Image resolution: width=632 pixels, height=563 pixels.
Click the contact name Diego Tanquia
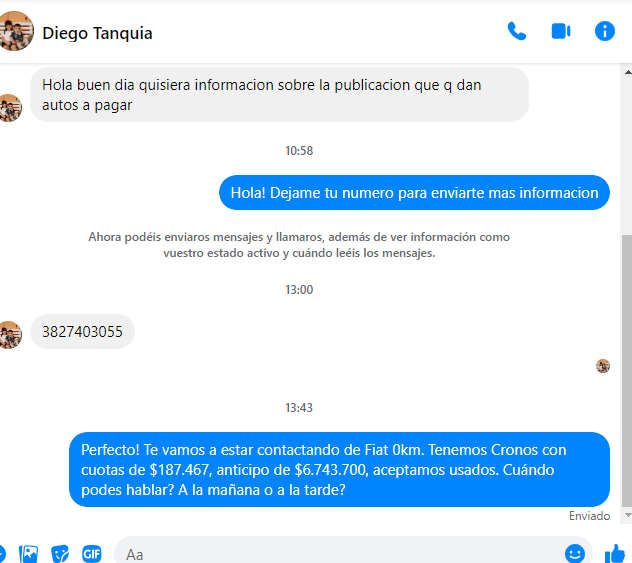pos(97,33)
